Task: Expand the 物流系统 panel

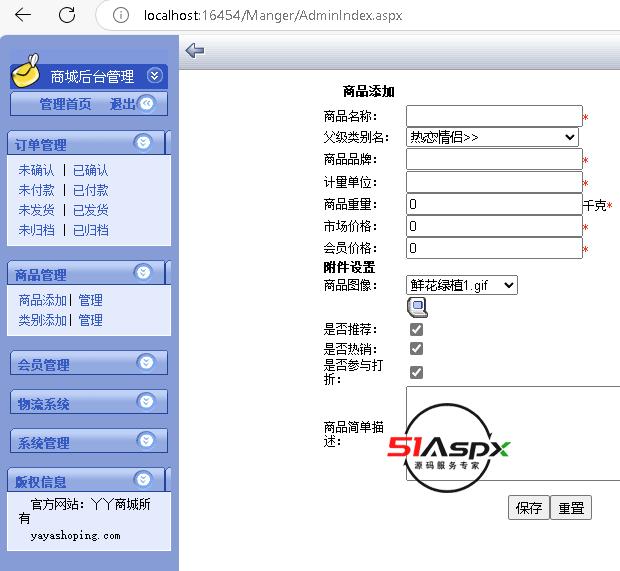Action: point(146,401)
